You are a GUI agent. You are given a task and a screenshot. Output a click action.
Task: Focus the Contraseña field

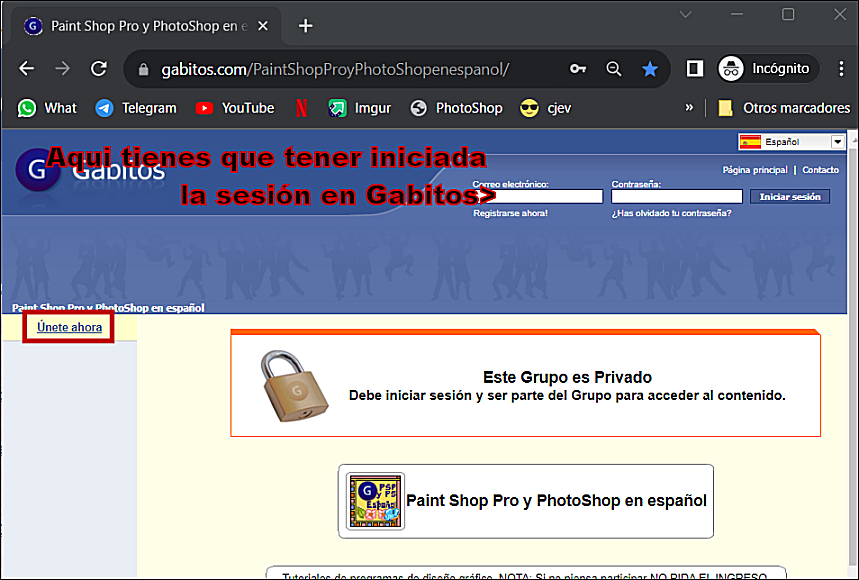tap(677, 196)
